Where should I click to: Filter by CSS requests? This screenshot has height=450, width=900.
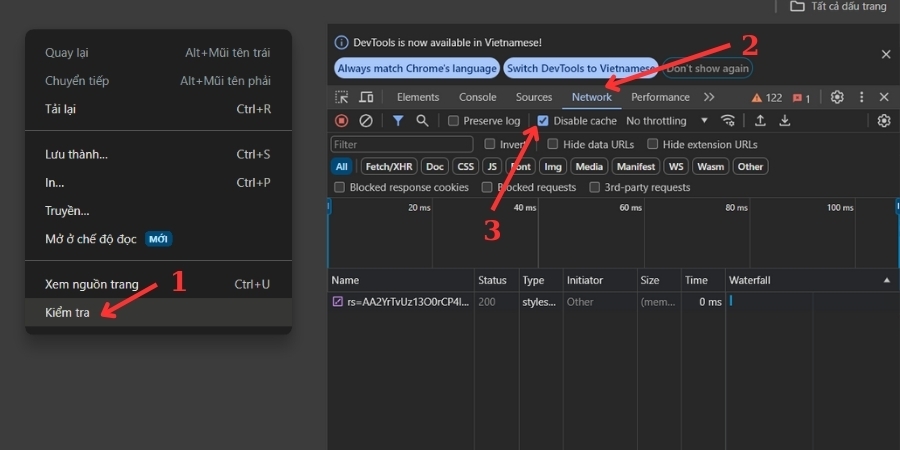[x=465, y=166]
